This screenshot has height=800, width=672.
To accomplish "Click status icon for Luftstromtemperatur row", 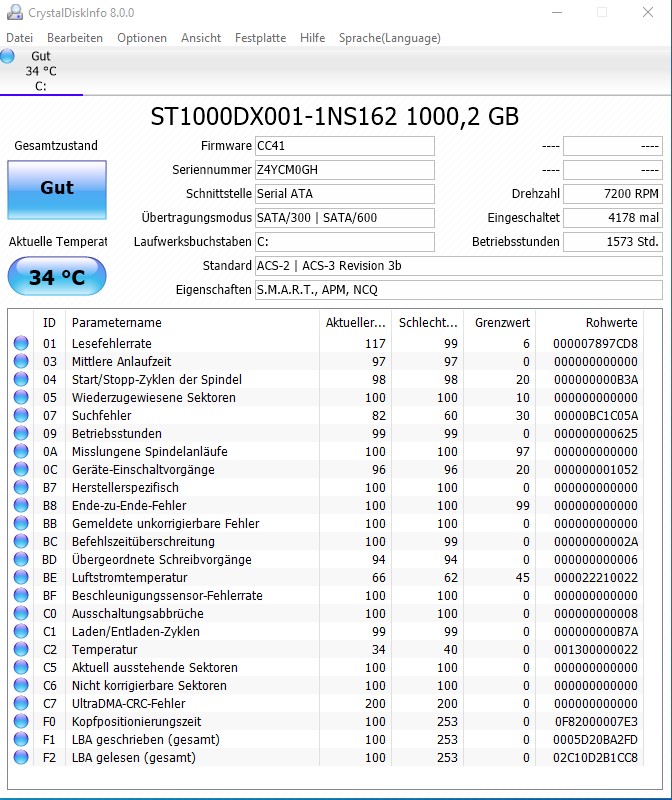I will pyautogui.click(x=21, y=578).
